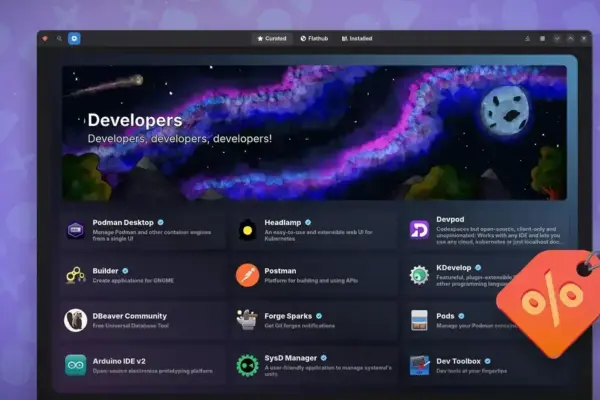600x400 pixels.
Task: Open the main menu icon in the header bar
Action: click(x=542, y=39)
